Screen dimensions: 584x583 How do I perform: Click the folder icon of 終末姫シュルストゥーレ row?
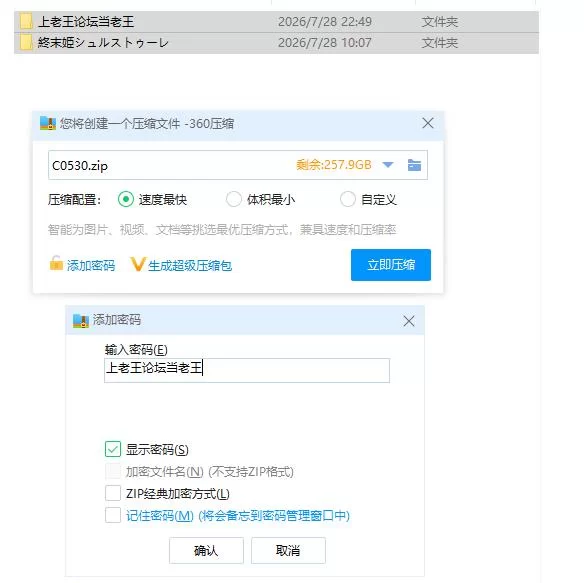[x=26, y=42]
